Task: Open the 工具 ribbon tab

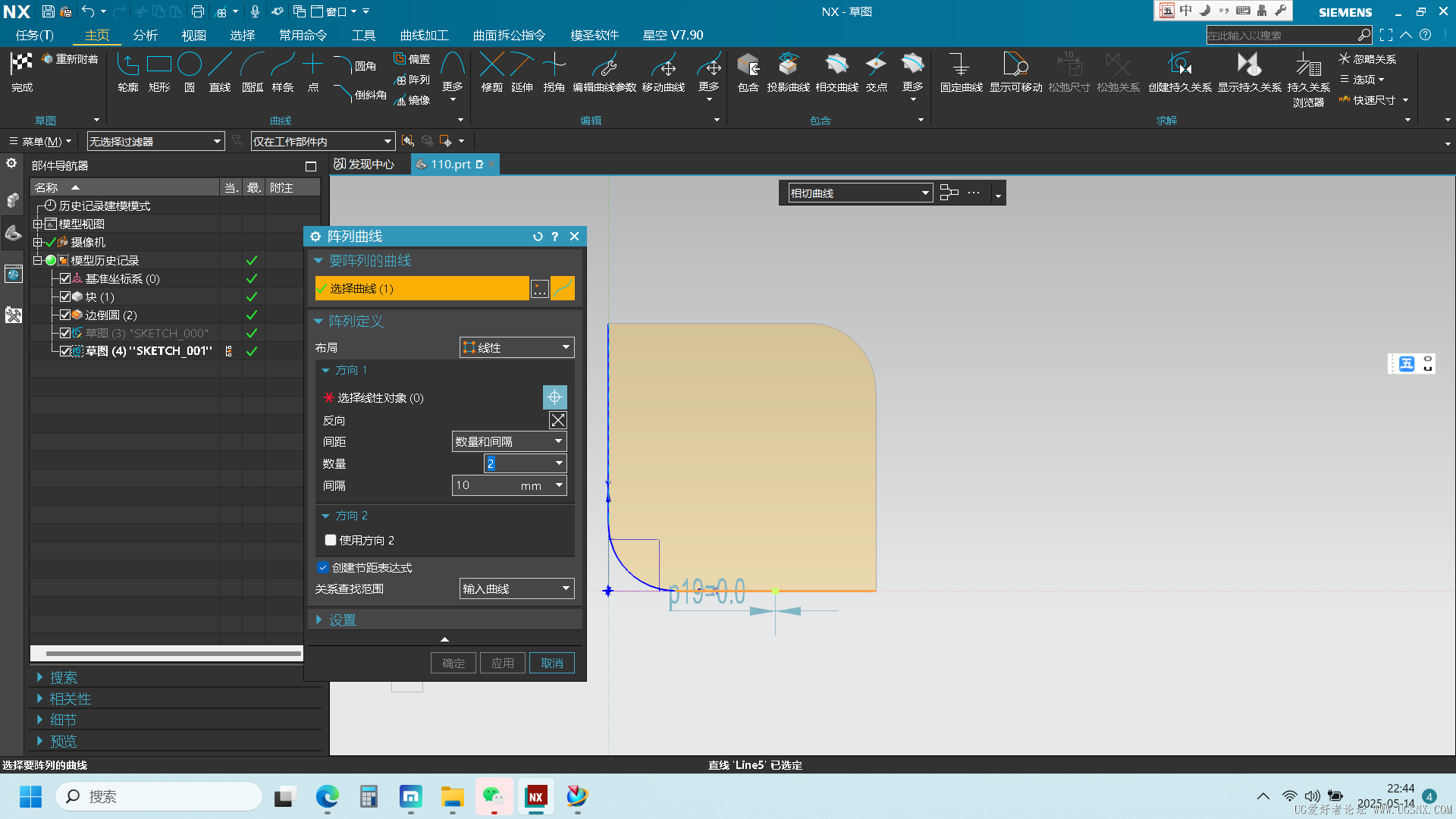Action: [x=363, y=35]
